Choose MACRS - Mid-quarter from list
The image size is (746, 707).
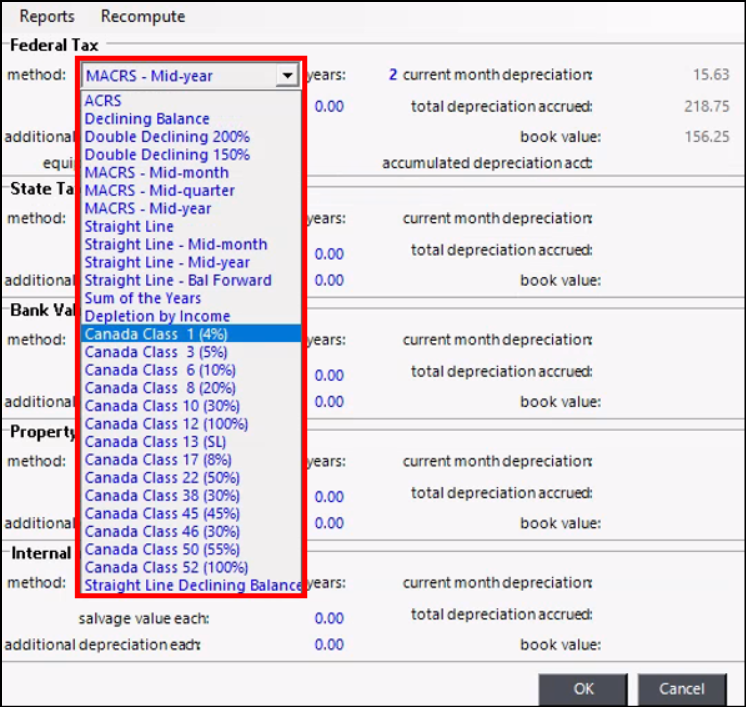160,191
